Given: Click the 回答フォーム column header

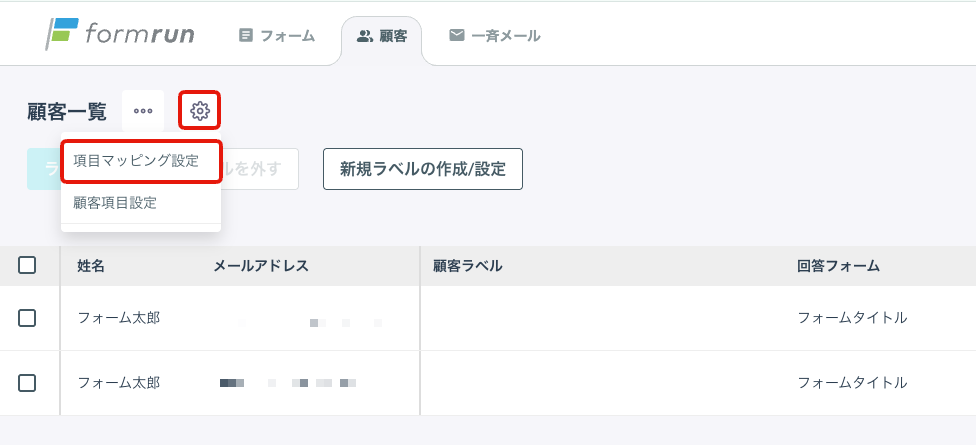Looking at the screenshot, I should pos(838,266).
